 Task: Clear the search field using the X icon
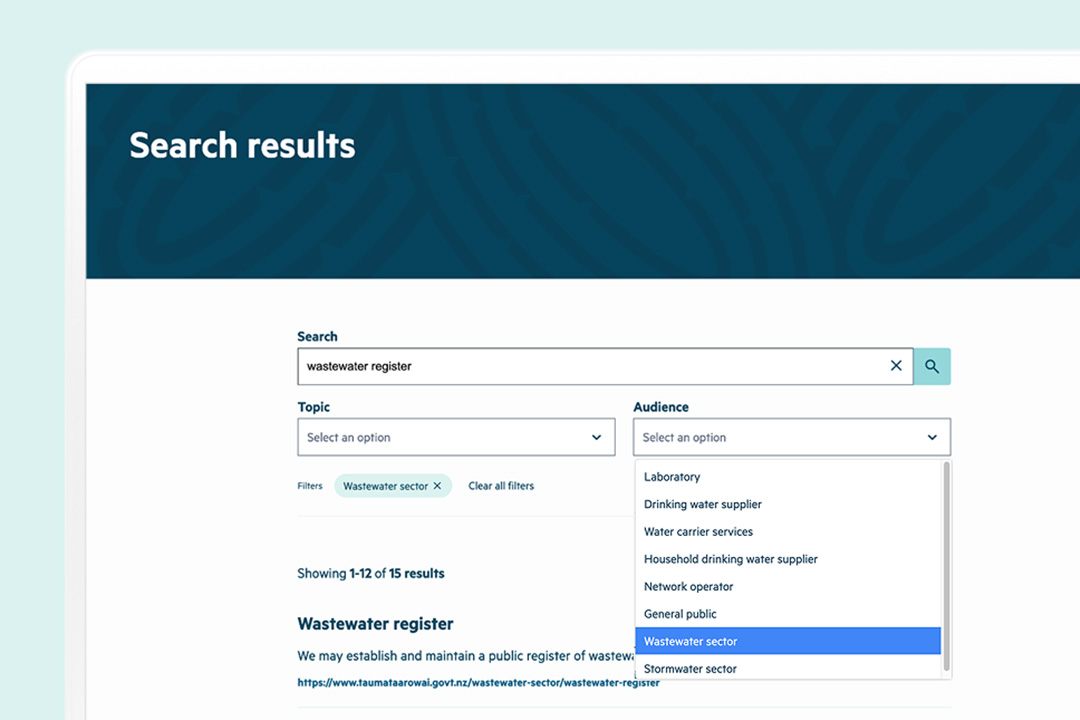(x=896, y=366)
